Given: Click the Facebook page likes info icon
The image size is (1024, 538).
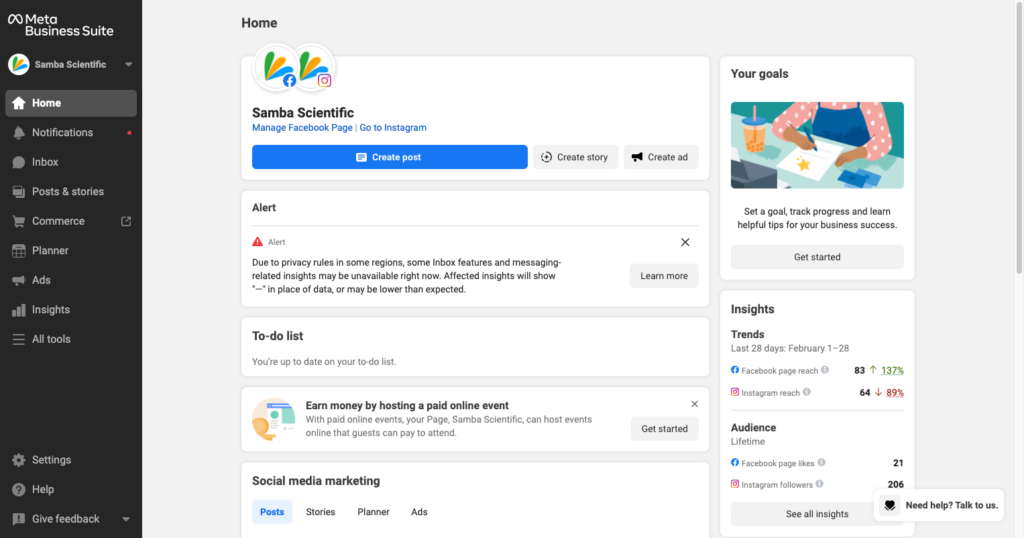Looking at the screenshot, I should pyautogui.click(x=822, y=463).
